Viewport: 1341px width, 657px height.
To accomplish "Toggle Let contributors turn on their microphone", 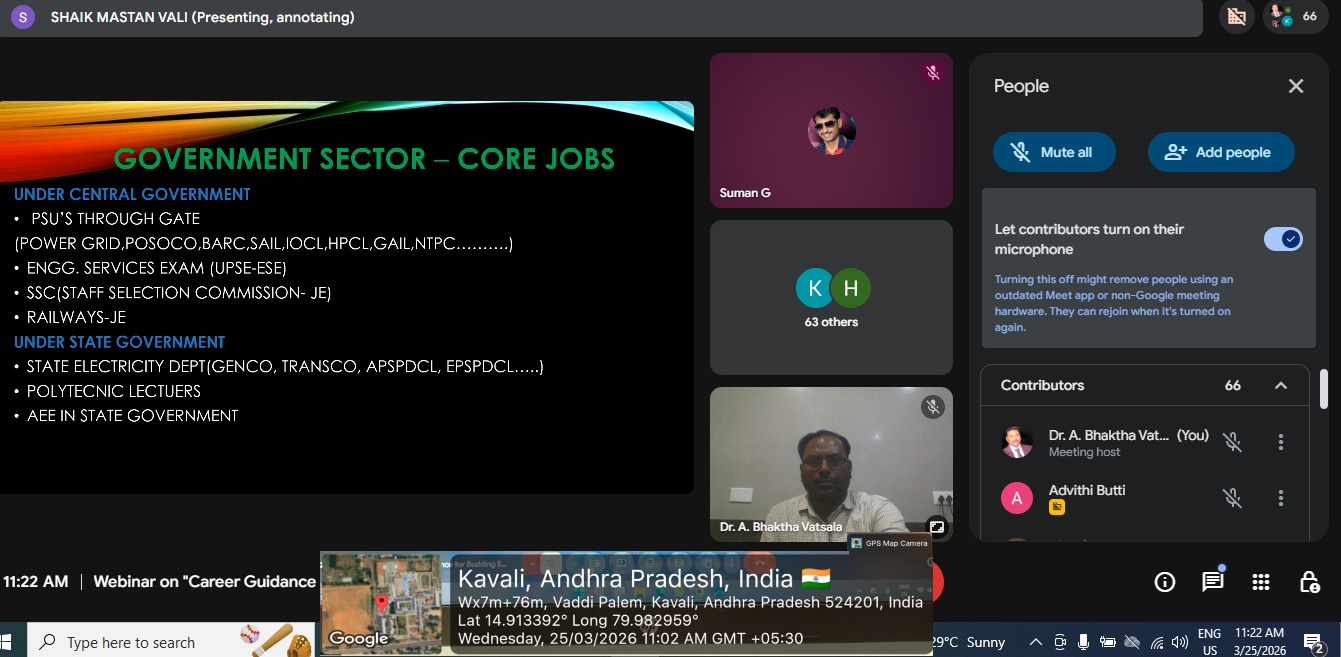I will pos(1283,239).
